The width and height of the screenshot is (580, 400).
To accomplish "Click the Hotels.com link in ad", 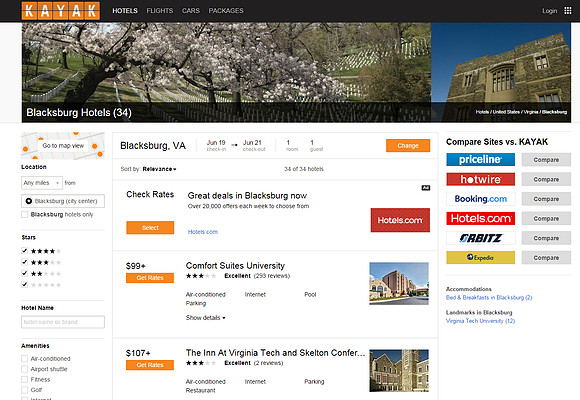I will coord(203,232).
